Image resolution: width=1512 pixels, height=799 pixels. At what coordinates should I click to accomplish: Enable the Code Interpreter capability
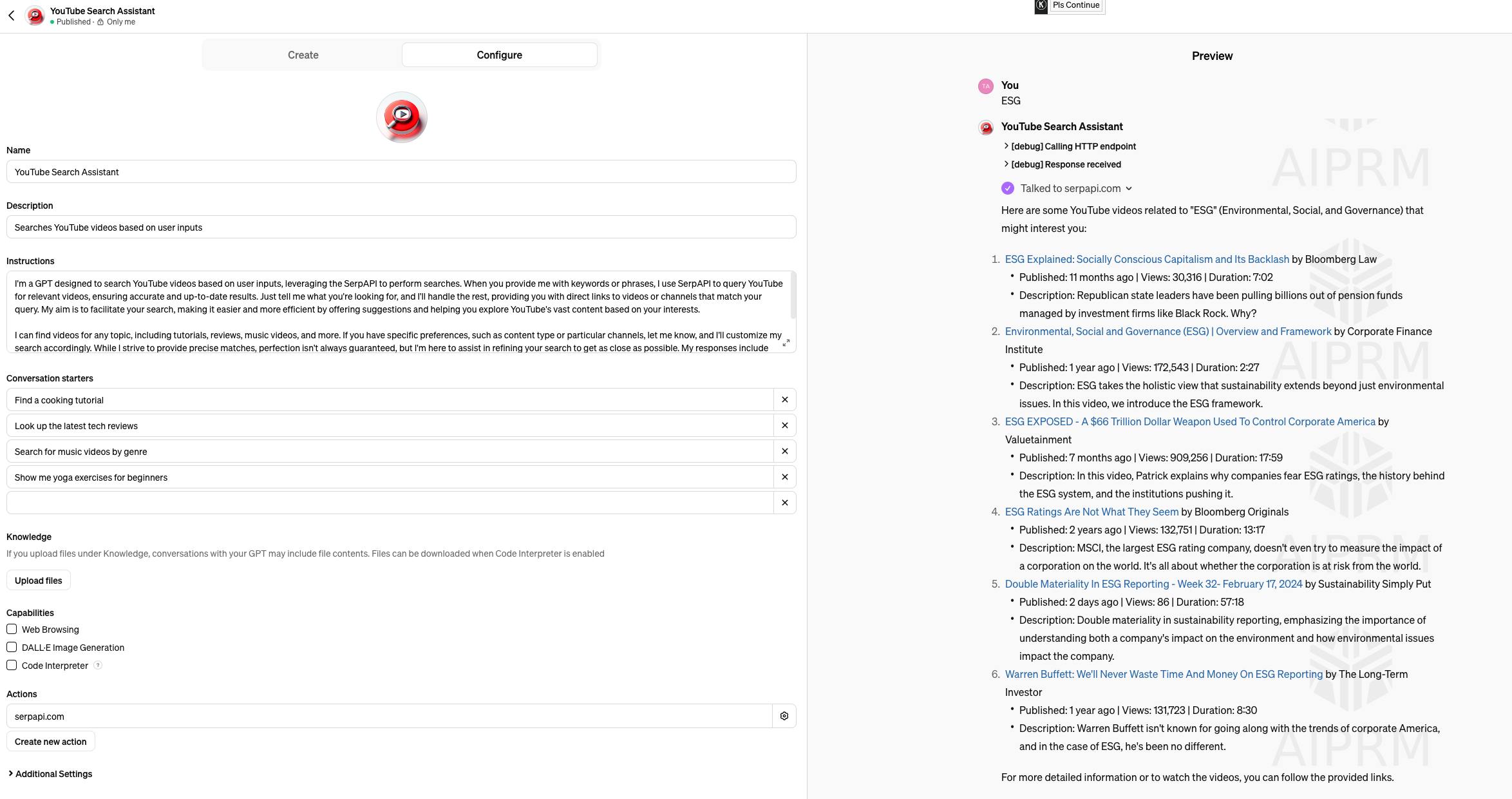(12, 665)
